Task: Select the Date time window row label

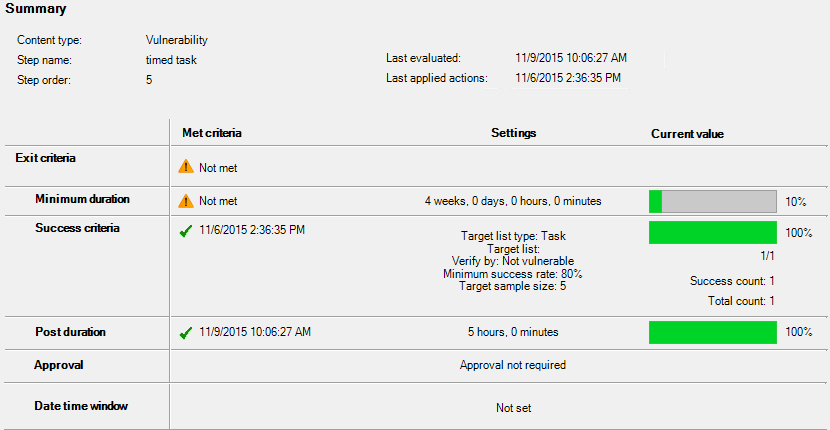Action: point(81,406)
